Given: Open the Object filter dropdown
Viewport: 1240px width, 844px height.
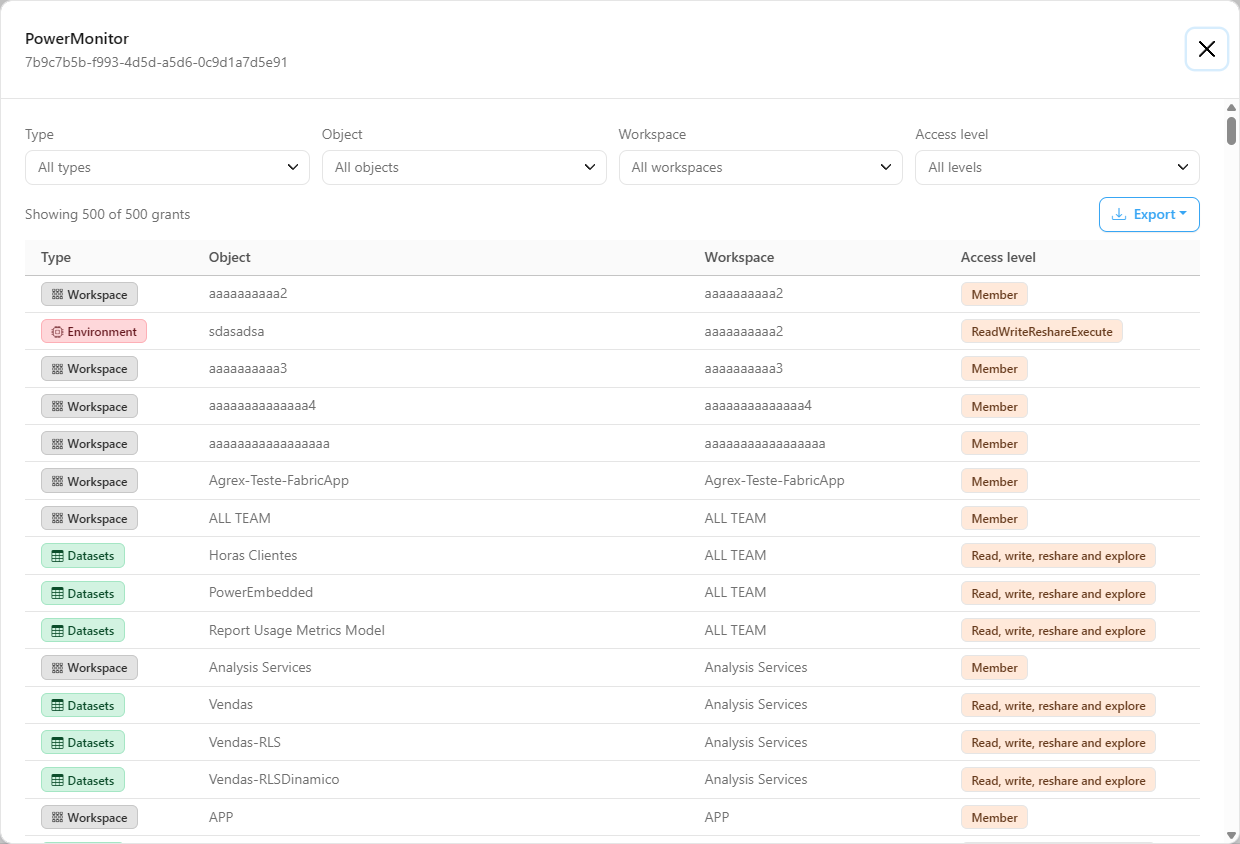Looking at the screenshot, I should pos(464,167).
